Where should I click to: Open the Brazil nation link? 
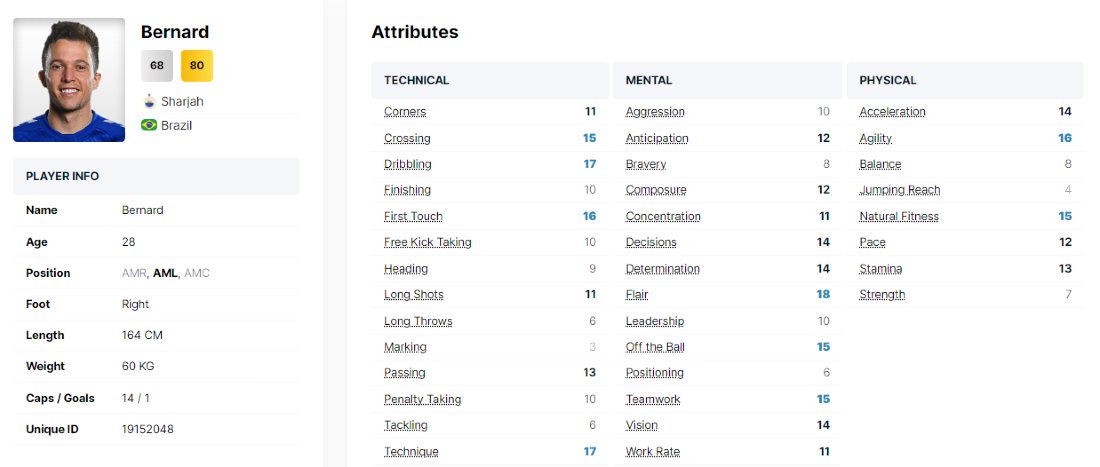pyautogui.click(x=176, y=125)
